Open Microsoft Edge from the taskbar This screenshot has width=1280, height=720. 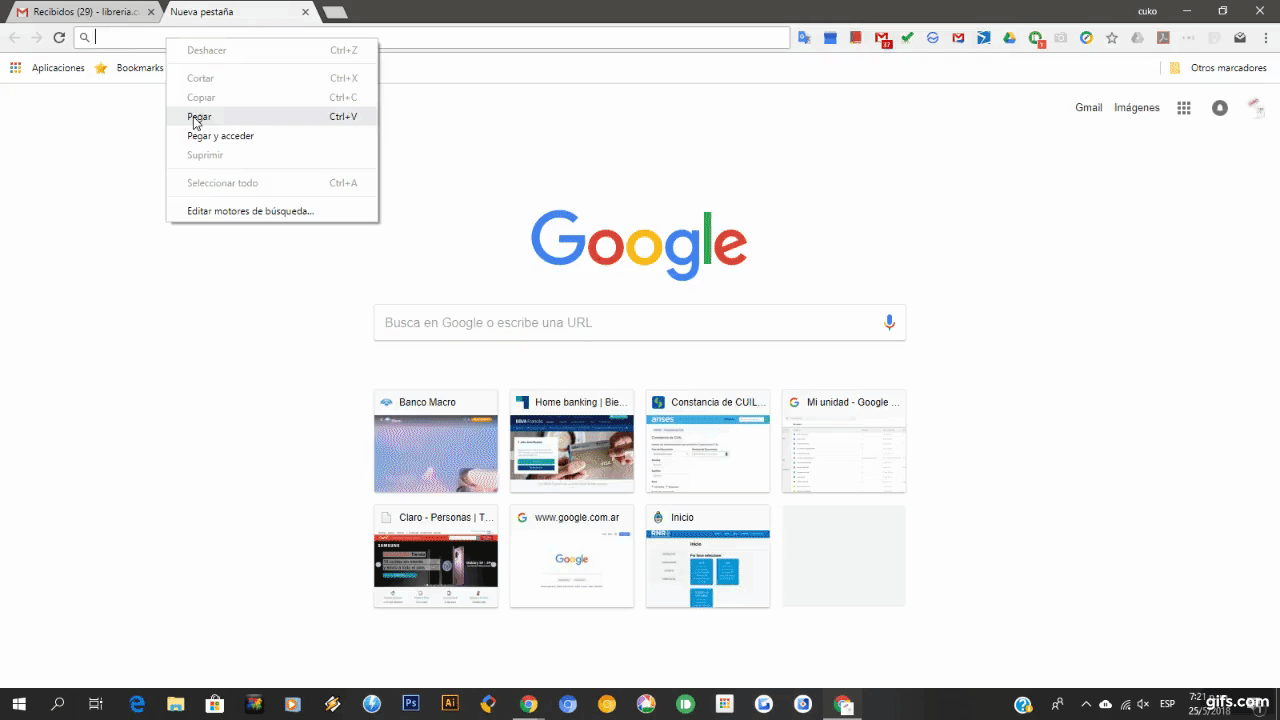coord(137,704)
